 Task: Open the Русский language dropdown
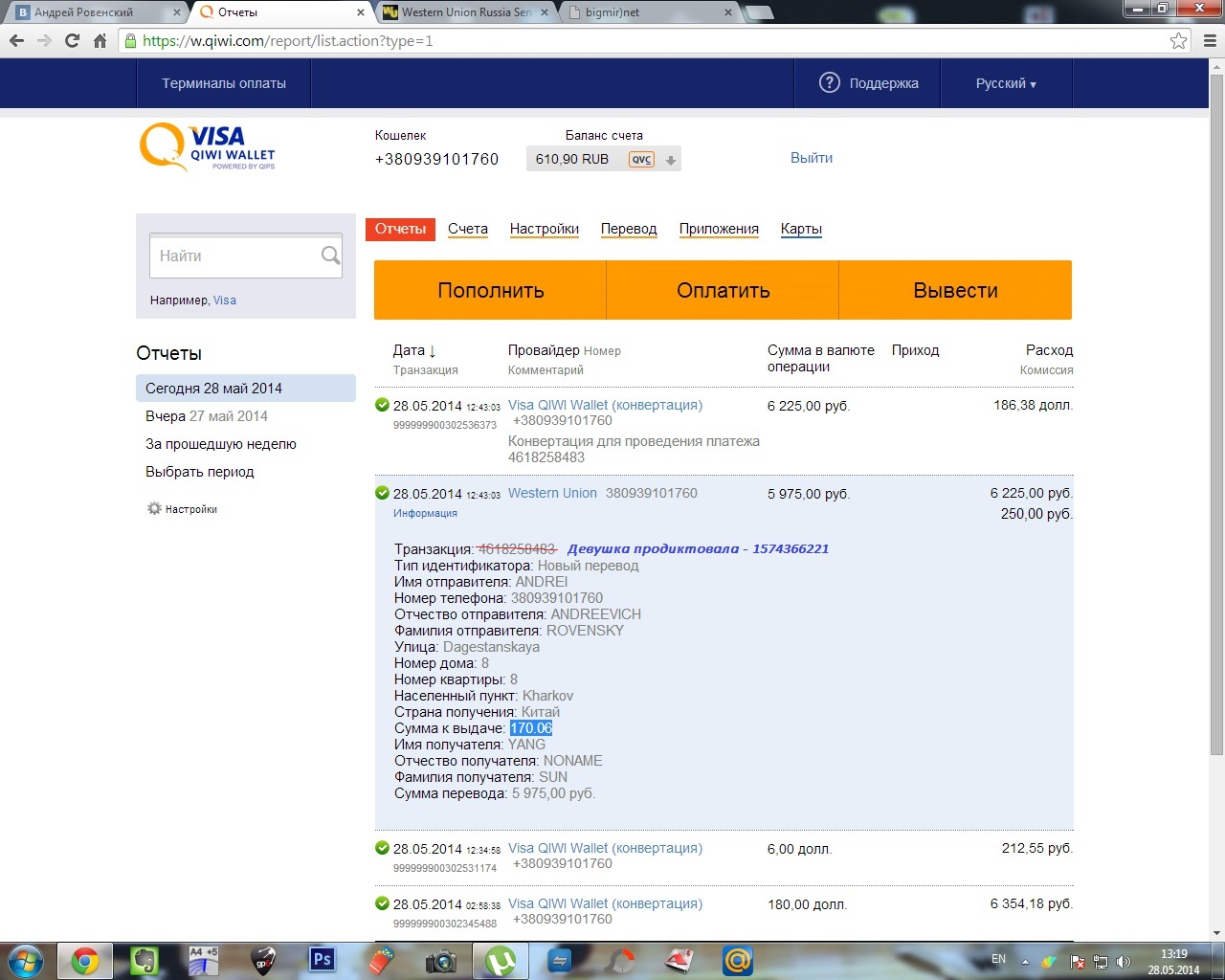(x=1006, y=83)
